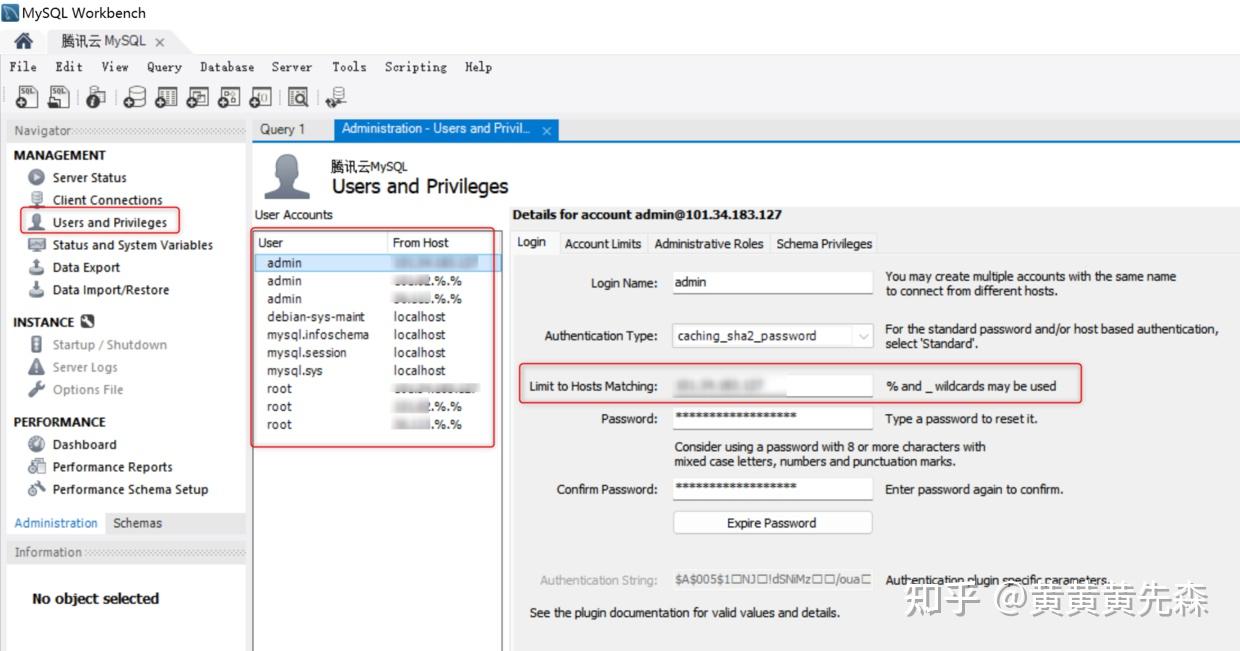The height and width of the screenshot is (651, 1240).
Task: Click the Authentication String field
Action: [773, 579]
